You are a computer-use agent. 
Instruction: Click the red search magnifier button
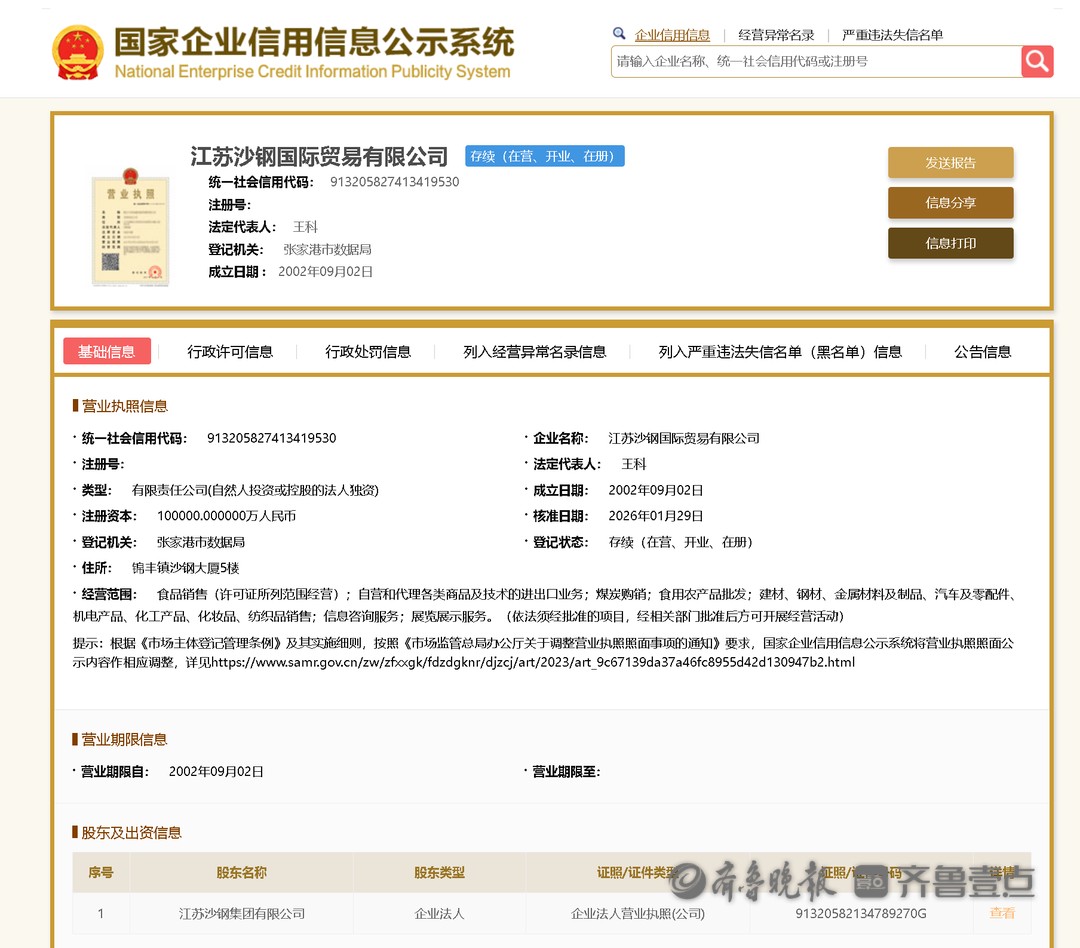coord(1037,61)
